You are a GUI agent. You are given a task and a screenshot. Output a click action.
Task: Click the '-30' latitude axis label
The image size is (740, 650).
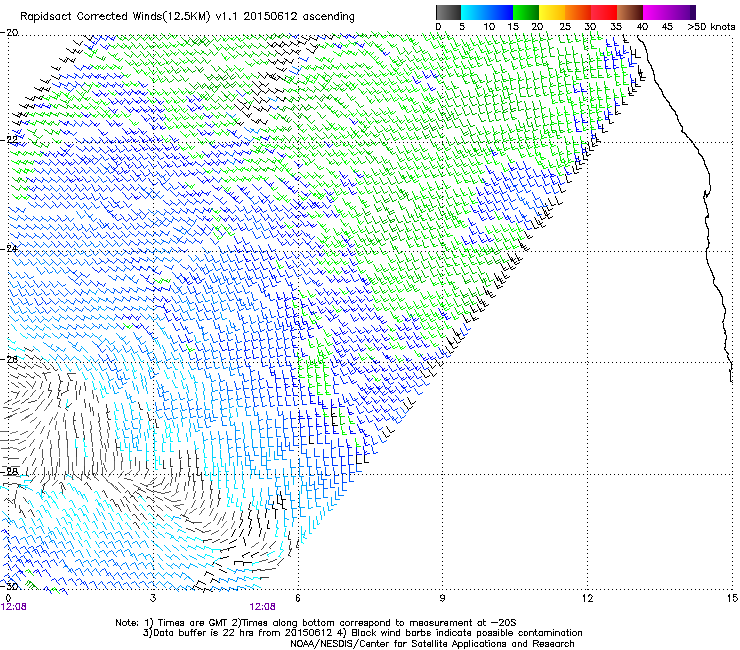pos(10,586)
